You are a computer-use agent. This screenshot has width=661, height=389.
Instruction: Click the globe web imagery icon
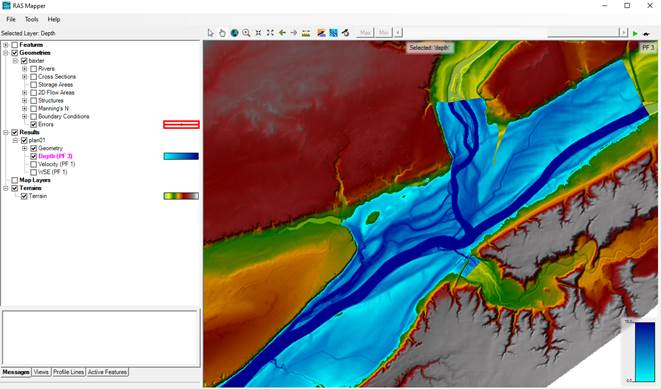(234, 33)
